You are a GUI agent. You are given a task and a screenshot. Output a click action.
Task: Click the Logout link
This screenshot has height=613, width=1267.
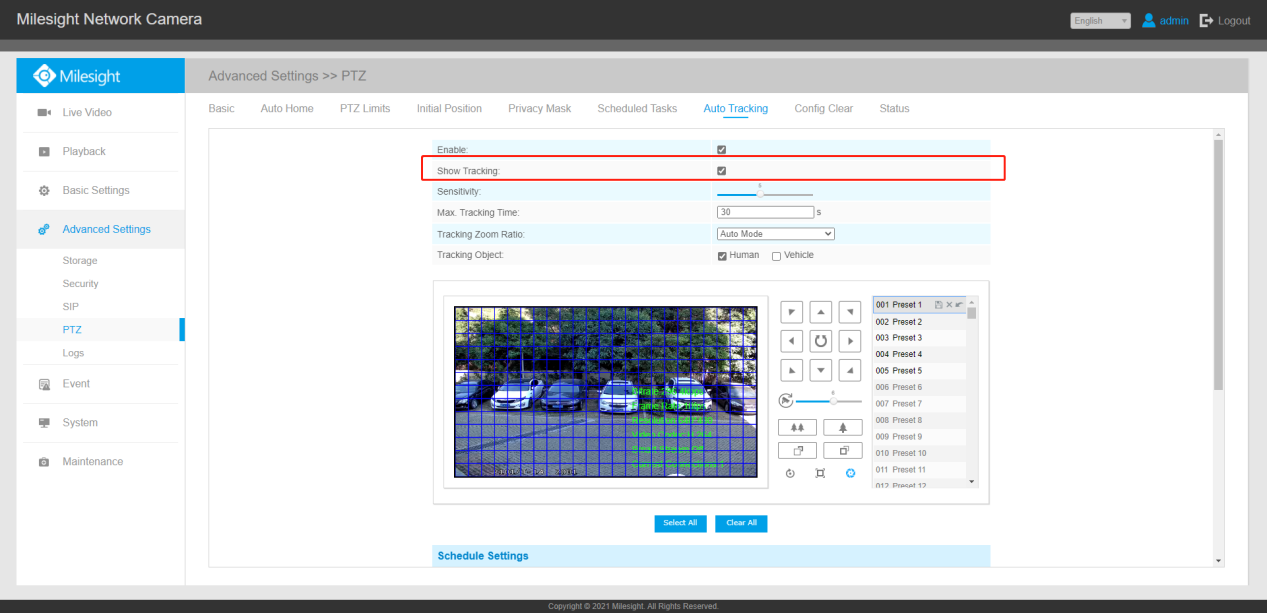[x=1234, y=20]
